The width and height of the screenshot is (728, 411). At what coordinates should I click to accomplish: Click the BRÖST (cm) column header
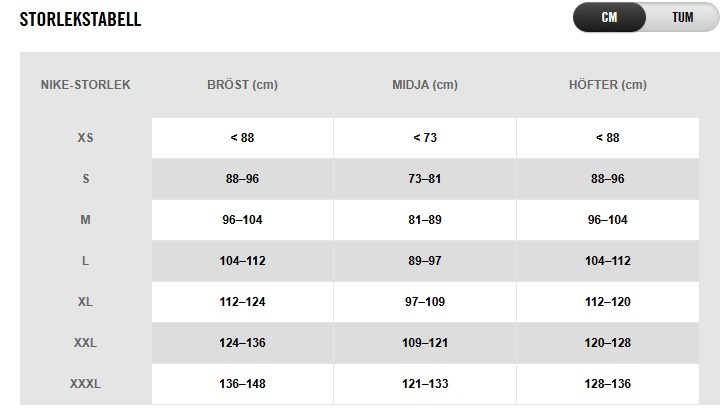click(241, 85)
